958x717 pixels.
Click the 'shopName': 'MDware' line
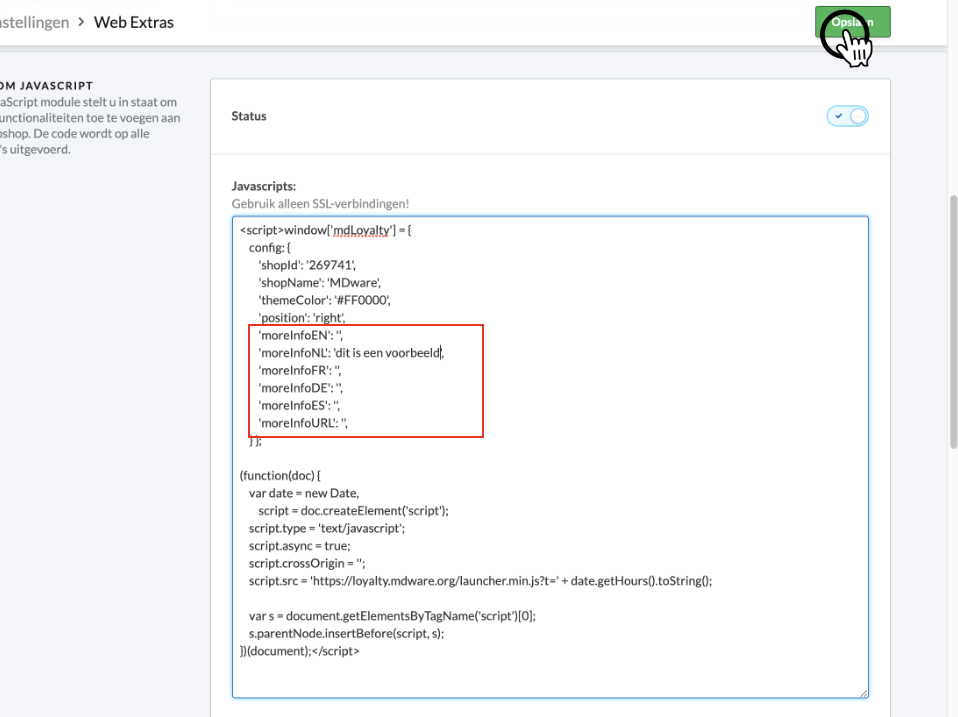[319, 283]
